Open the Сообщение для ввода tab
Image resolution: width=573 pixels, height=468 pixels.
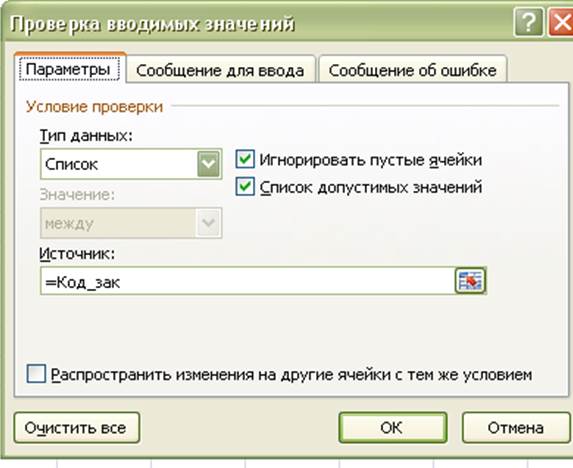click(220, 70)
